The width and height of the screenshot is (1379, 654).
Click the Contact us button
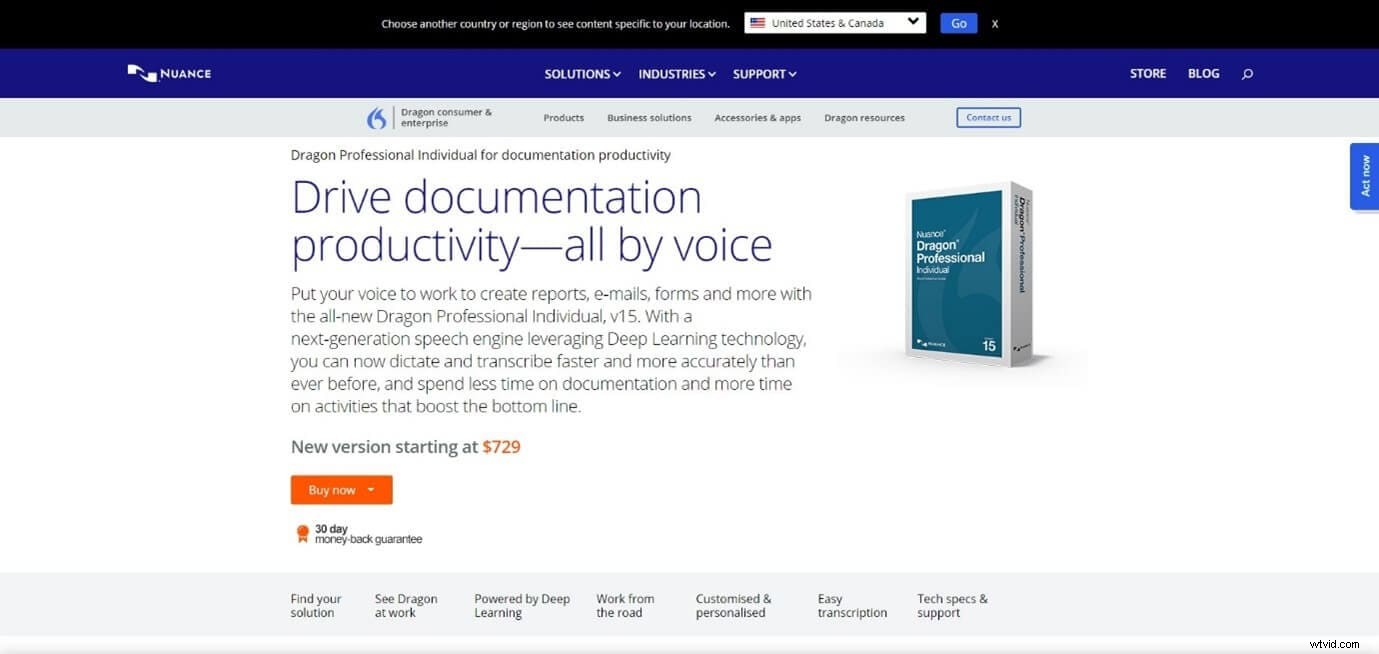(988, 117)
